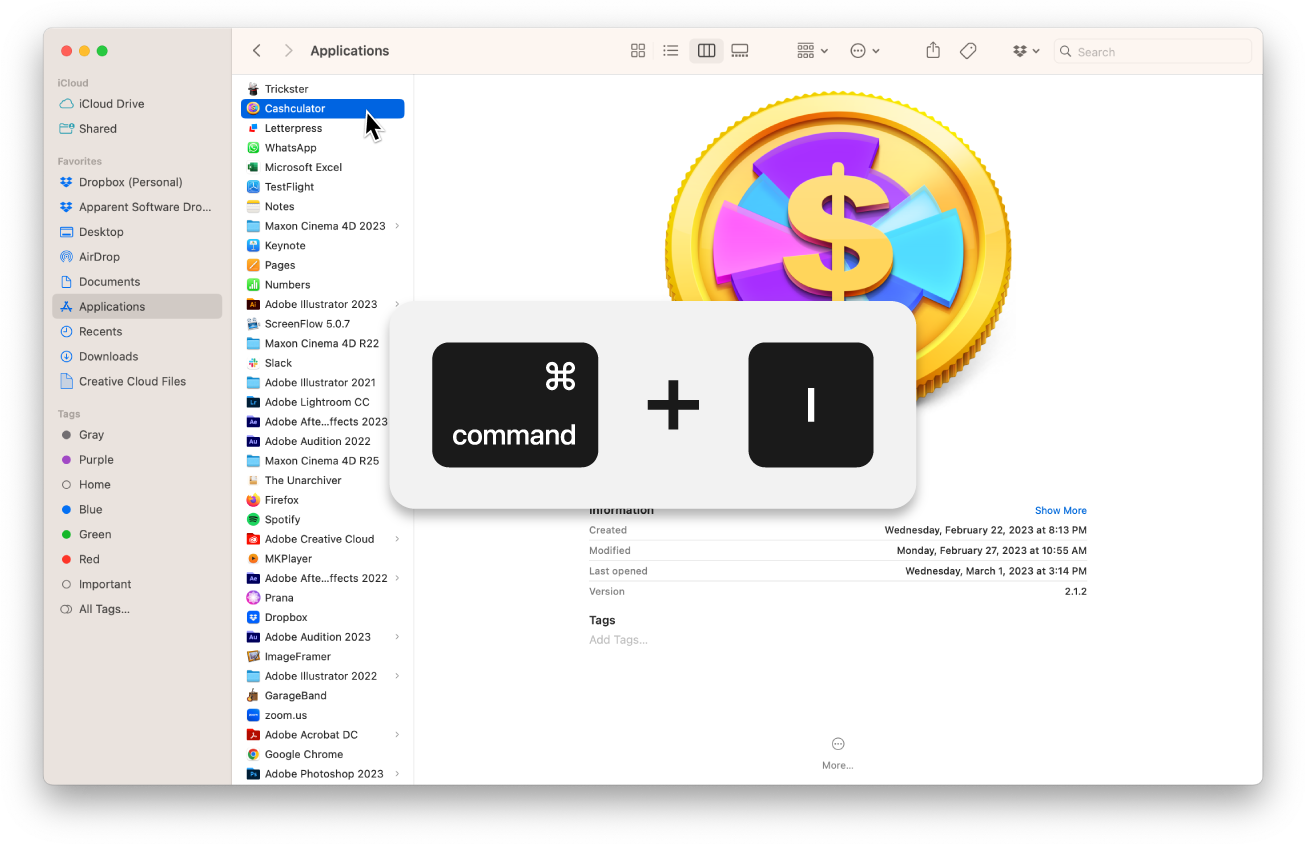
Task: Select the Cashculator app row
Action: [323, 108]
